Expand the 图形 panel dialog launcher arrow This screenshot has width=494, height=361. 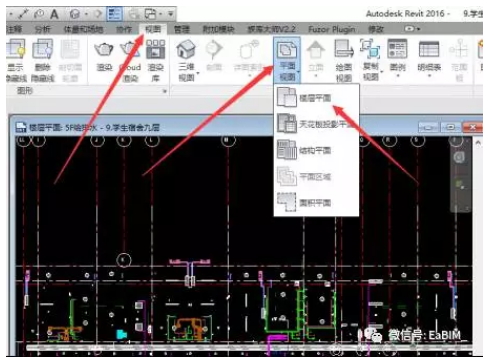tap(165, 91)
